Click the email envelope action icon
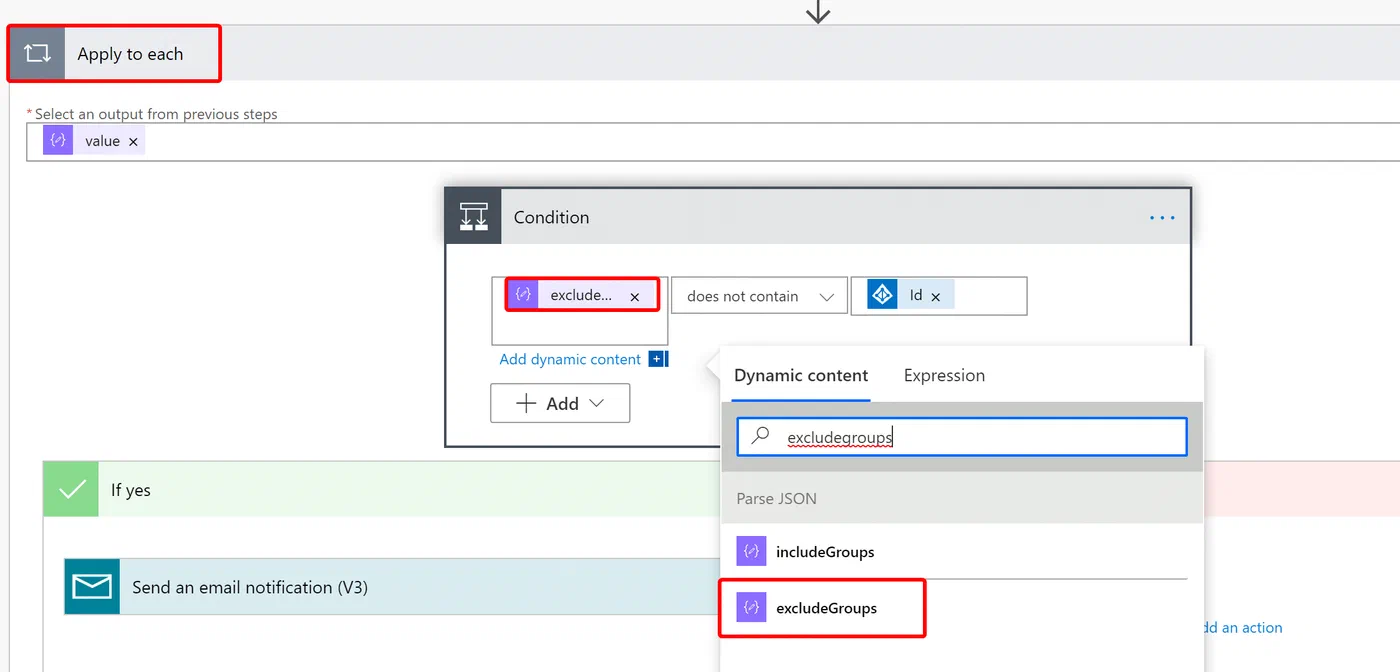This screenshot has height=672, width=1400. [92, 587]
